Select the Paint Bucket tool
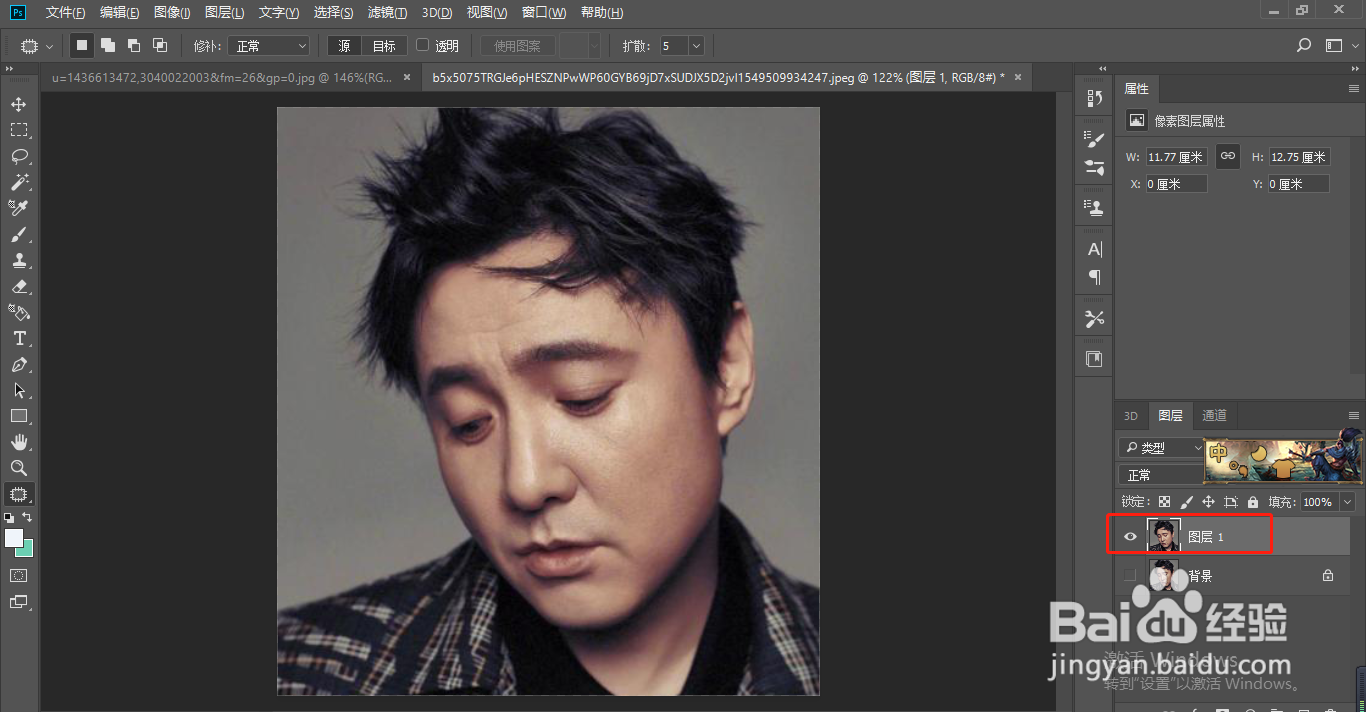The width and height of the screenshot is (1366, 712). point(19,312)
